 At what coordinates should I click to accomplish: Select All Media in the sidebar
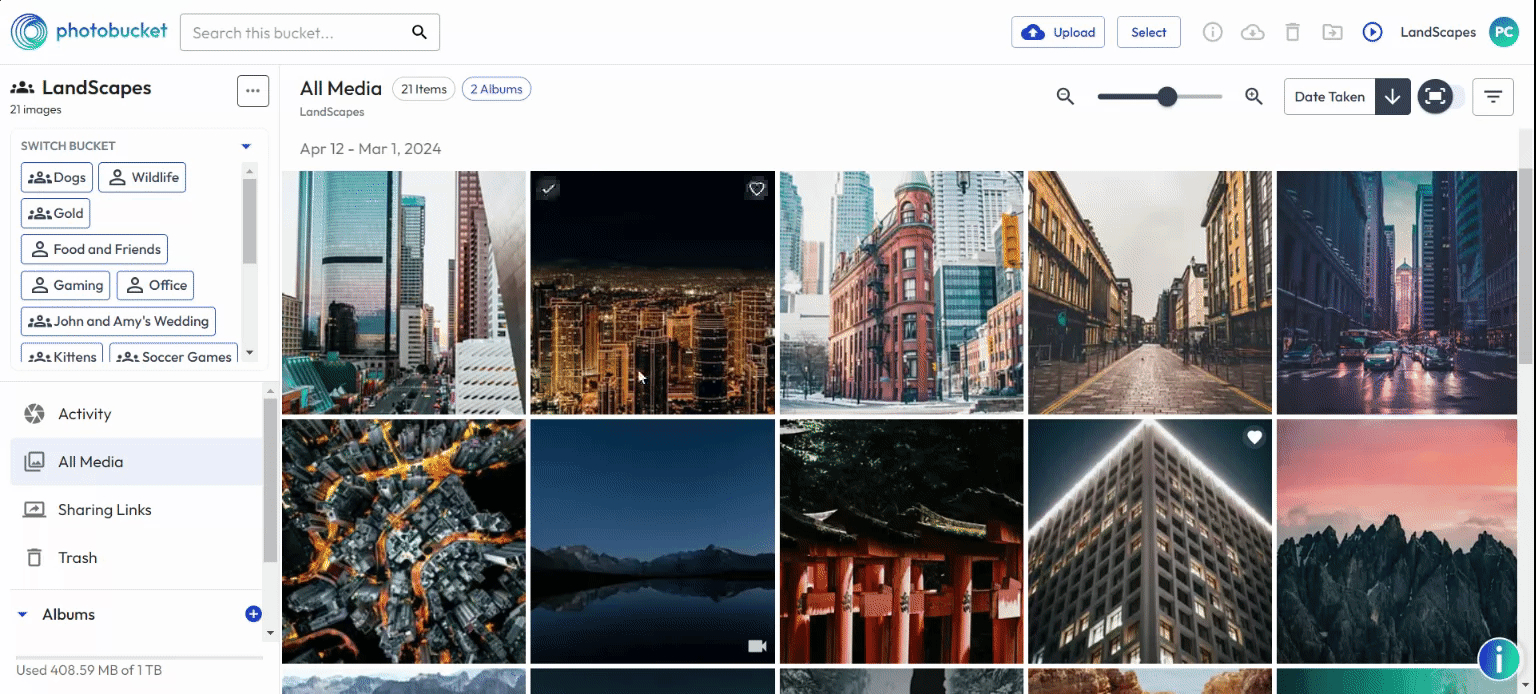click(136, 462)
